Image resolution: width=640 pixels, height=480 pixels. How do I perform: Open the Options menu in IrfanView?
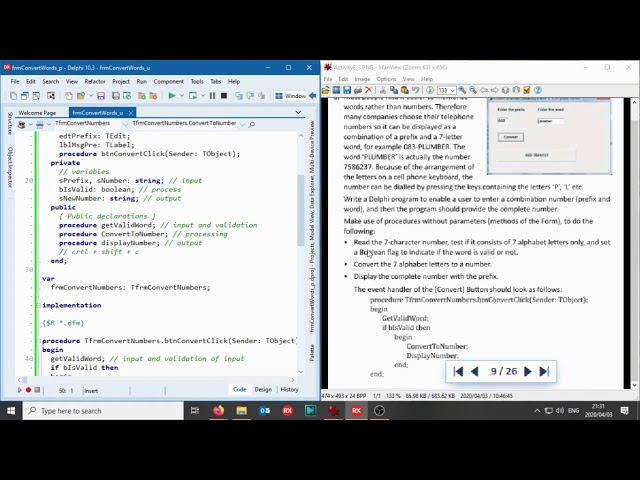386,79
